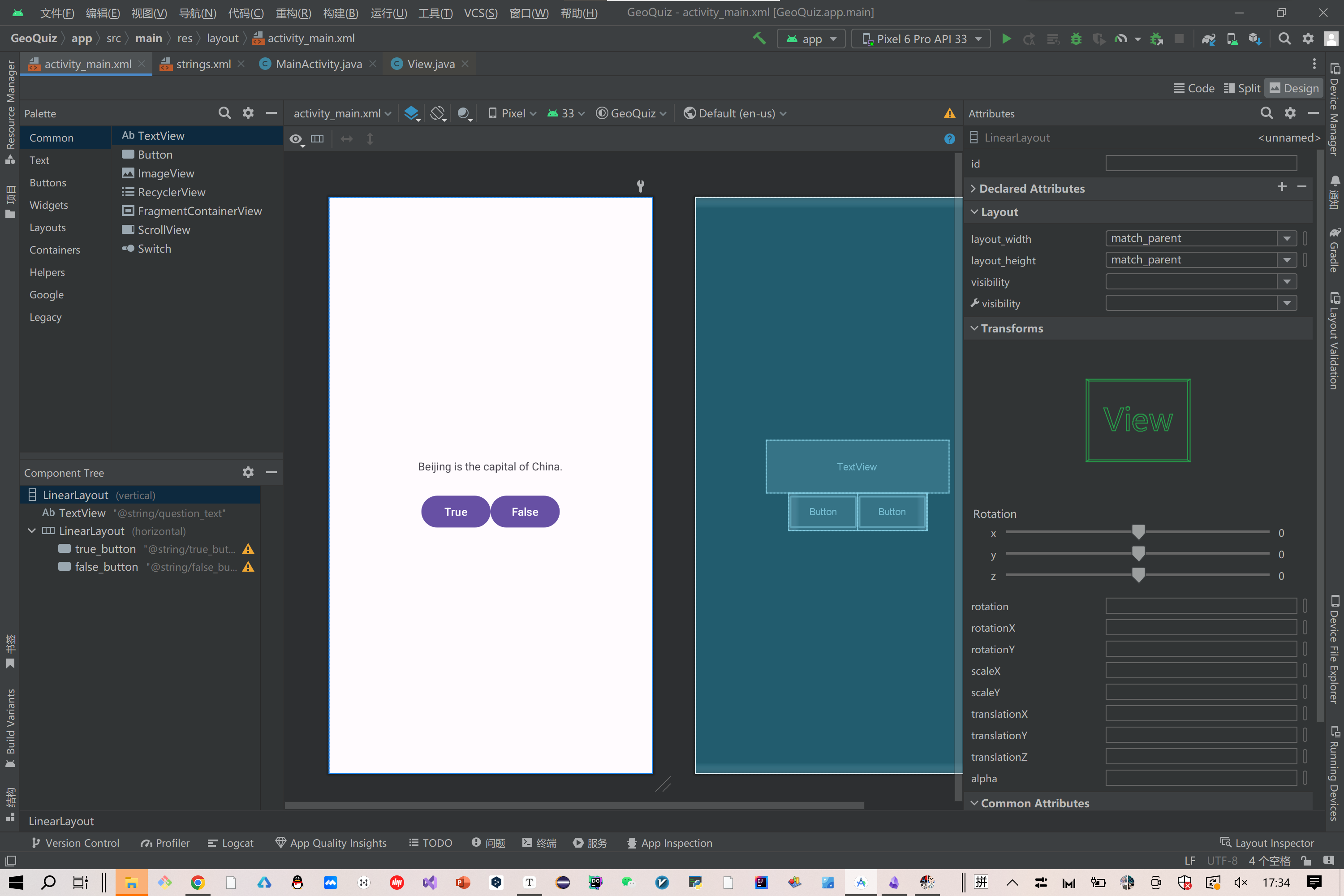Click the Run app play icon
This screenshot has height=896, width=1344.
(x=1006, y=39)
